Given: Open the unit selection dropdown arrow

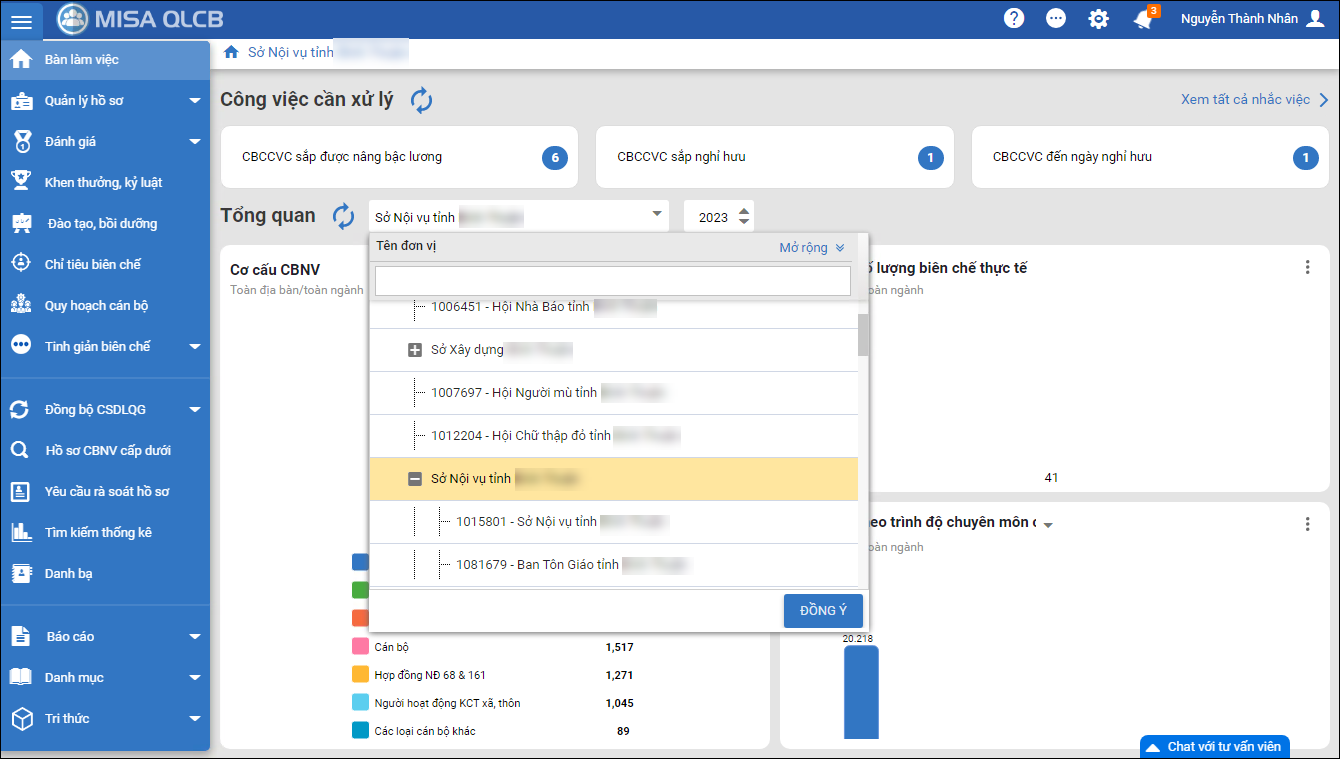Looking at the screenshot, I should [657, 214].
